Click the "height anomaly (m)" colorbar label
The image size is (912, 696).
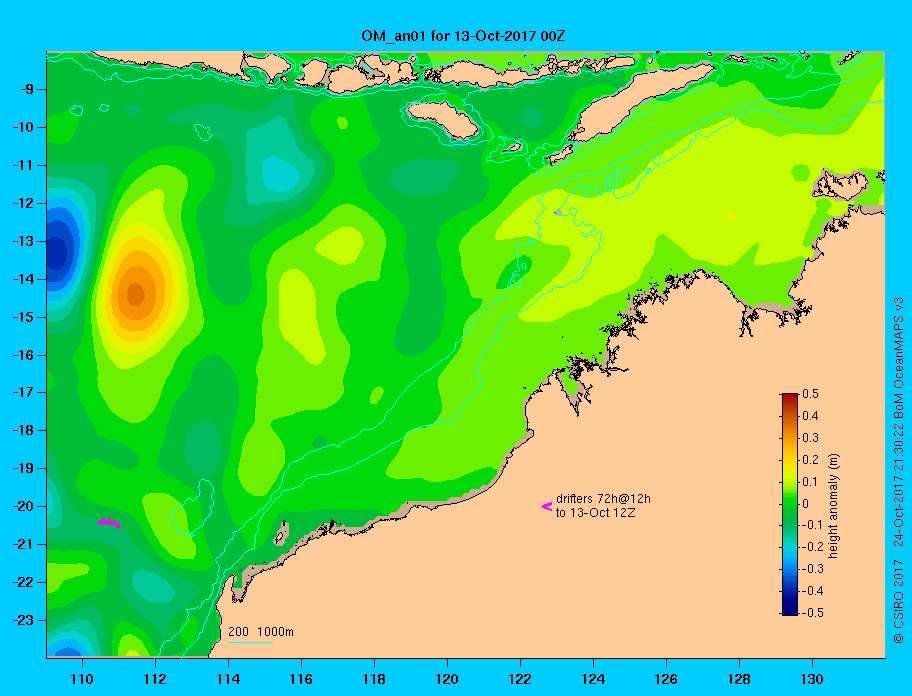833,506
